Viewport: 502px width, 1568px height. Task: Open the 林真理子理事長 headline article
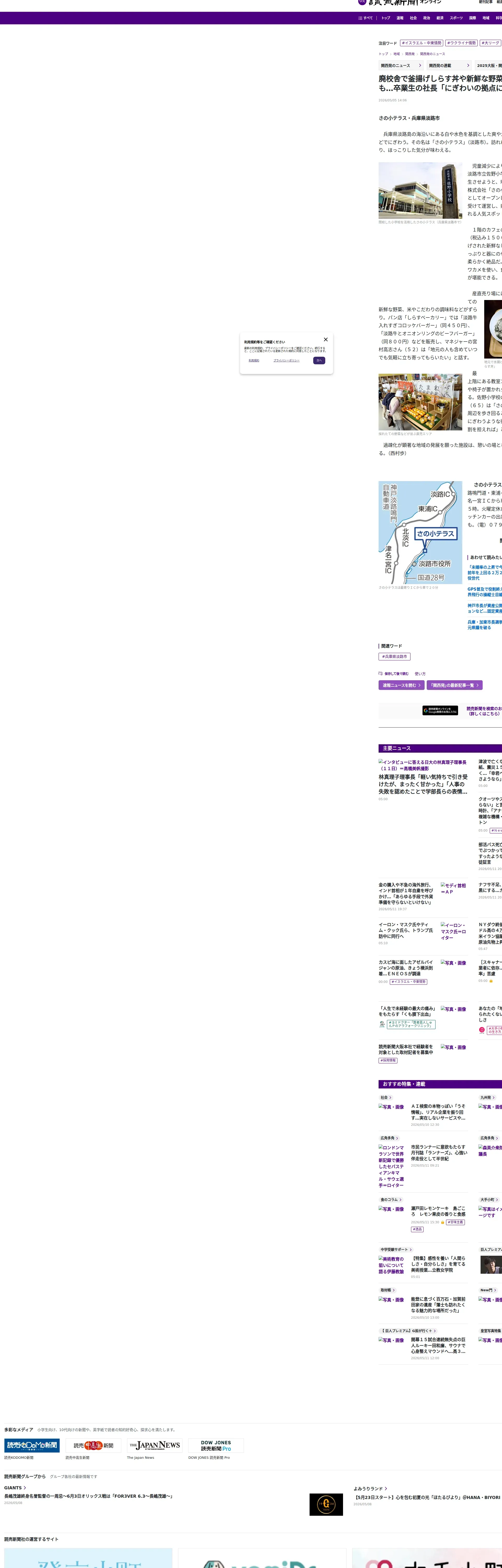click(x=423, y=784)
